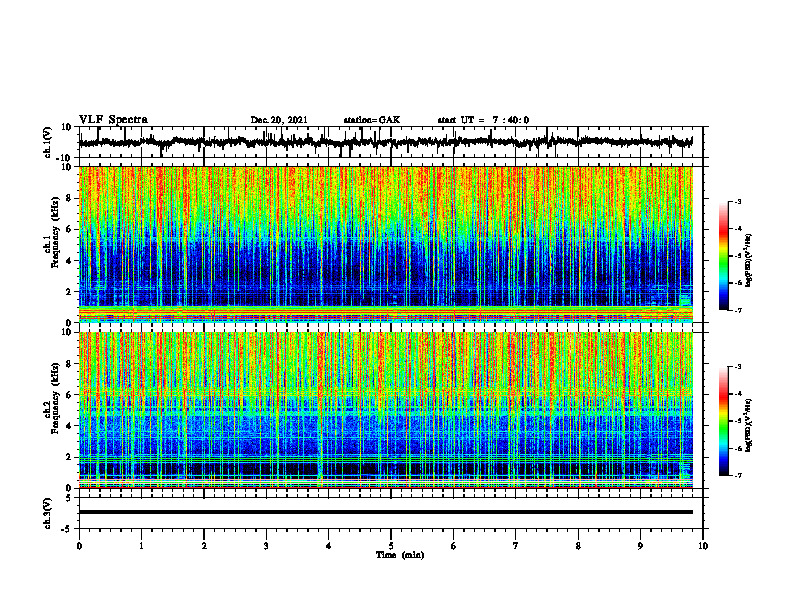The image size is (792, 612).
Task: Click time axis tick label "1"
Action: 141,546
